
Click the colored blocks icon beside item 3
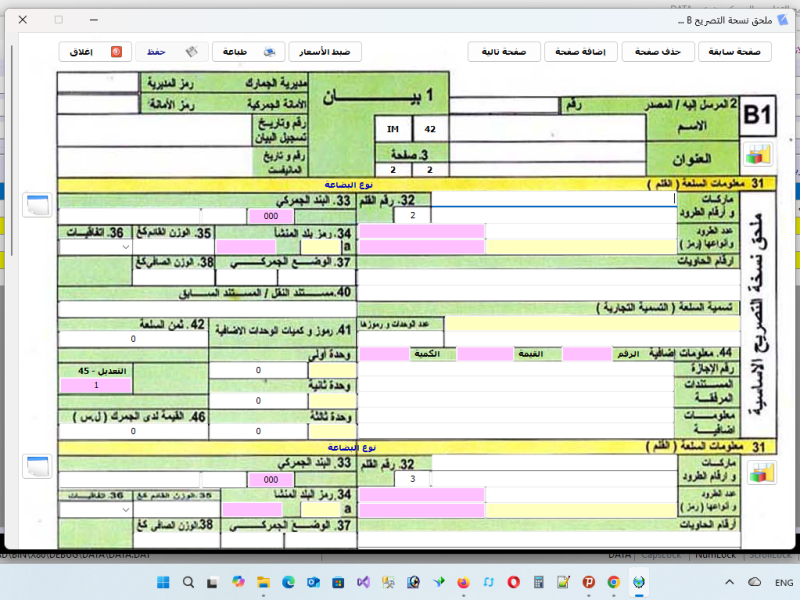click(762, 472)
